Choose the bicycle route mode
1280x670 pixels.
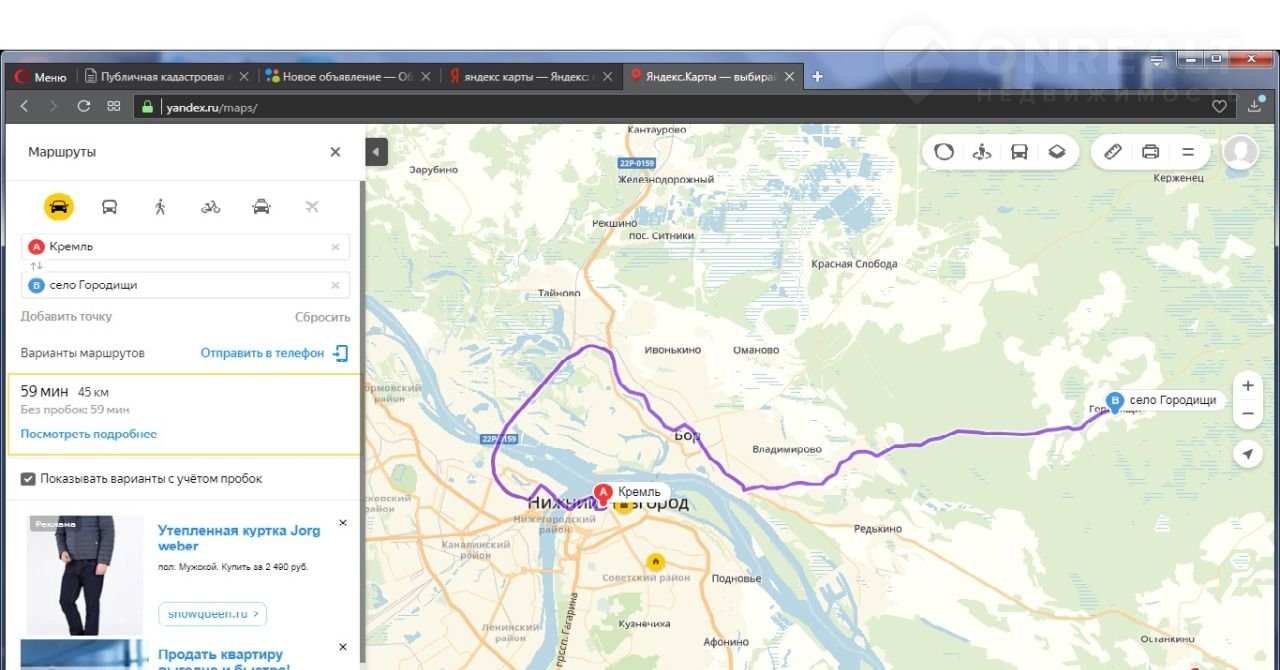click(210, 207)
